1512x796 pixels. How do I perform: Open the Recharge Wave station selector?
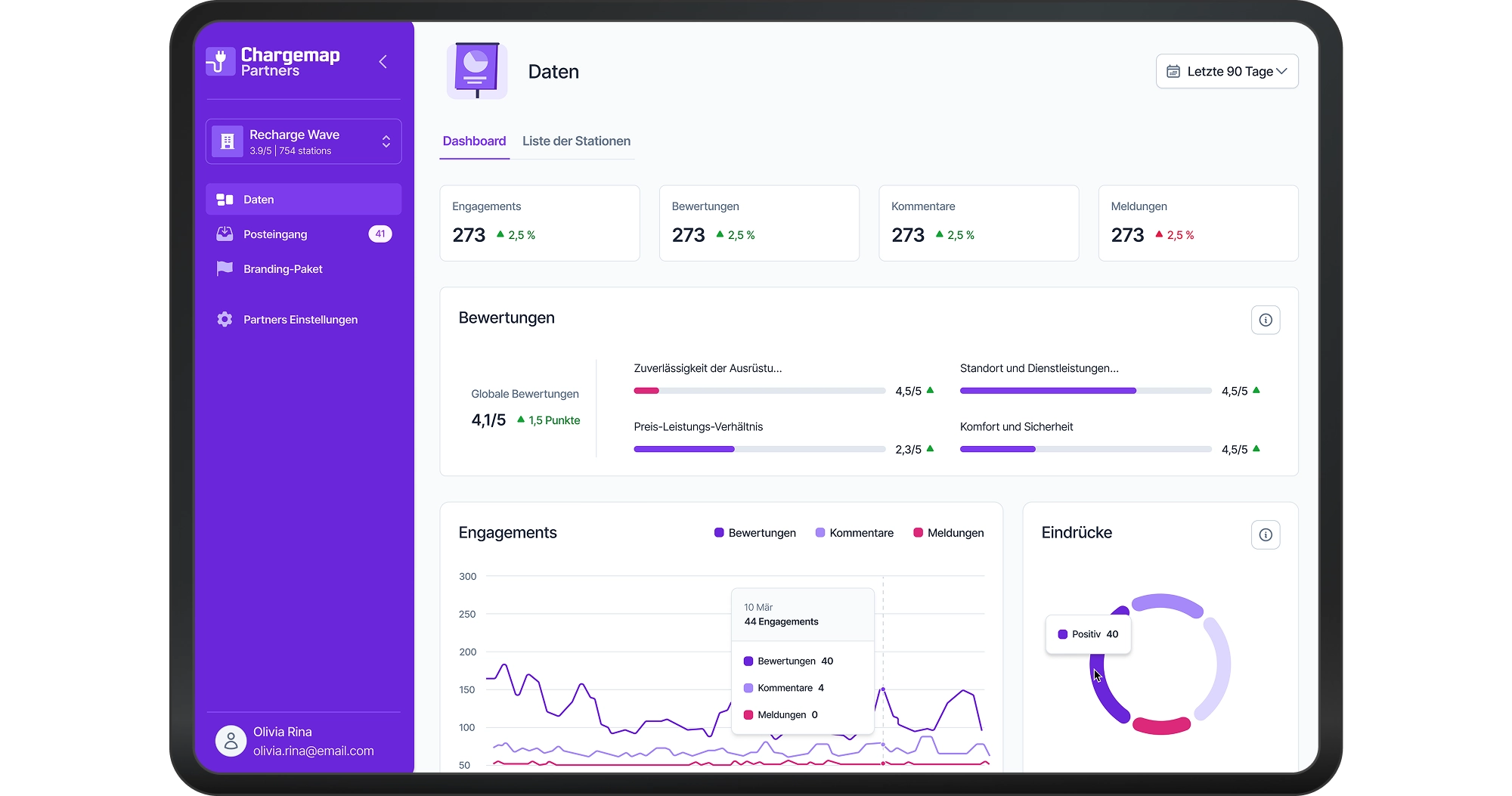point(303,141)
